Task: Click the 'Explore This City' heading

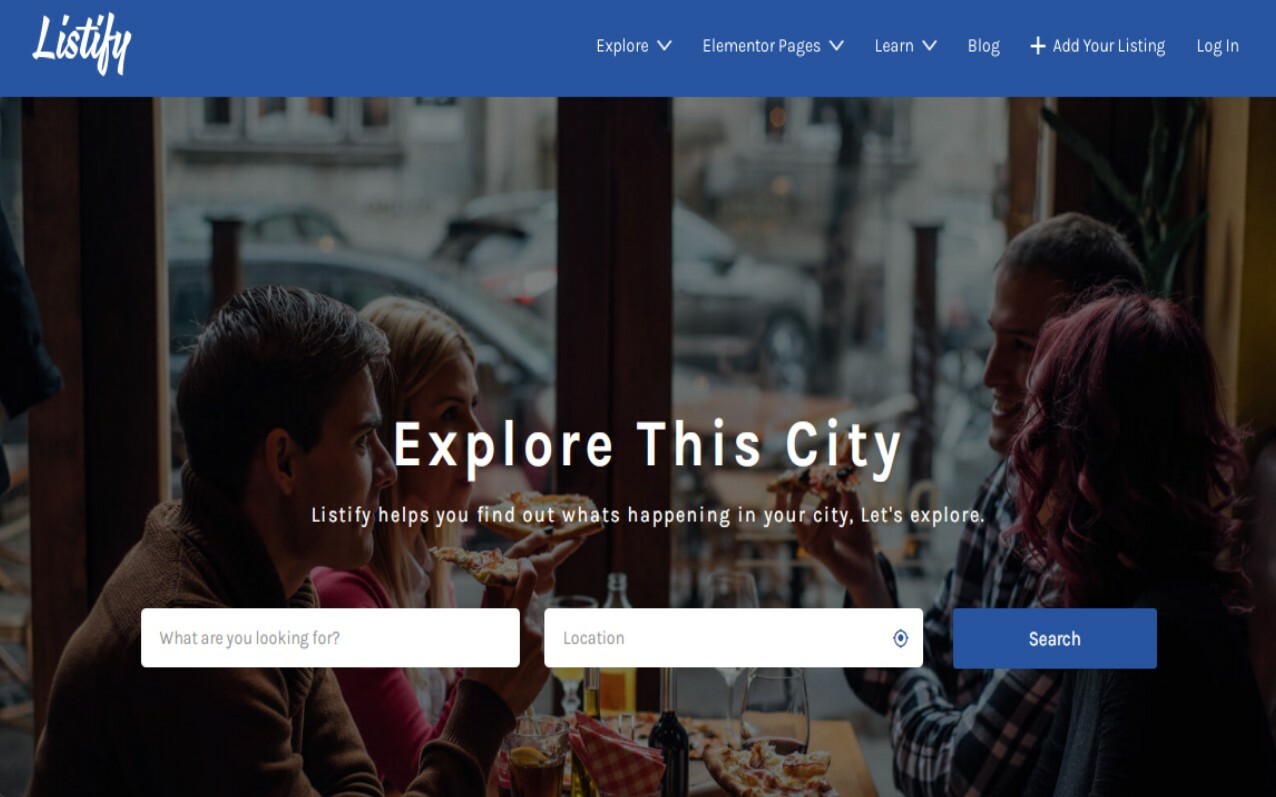Action: coord(648,446)
